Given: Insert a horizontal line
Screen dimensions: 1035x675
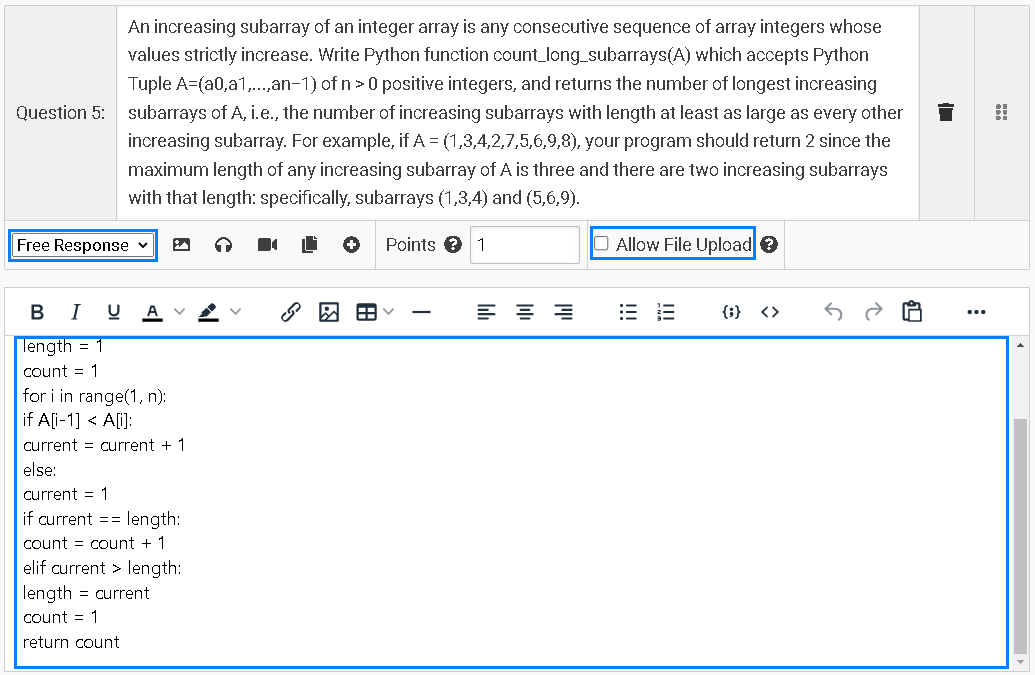Looking at the screenshot, I should (421, 312).
